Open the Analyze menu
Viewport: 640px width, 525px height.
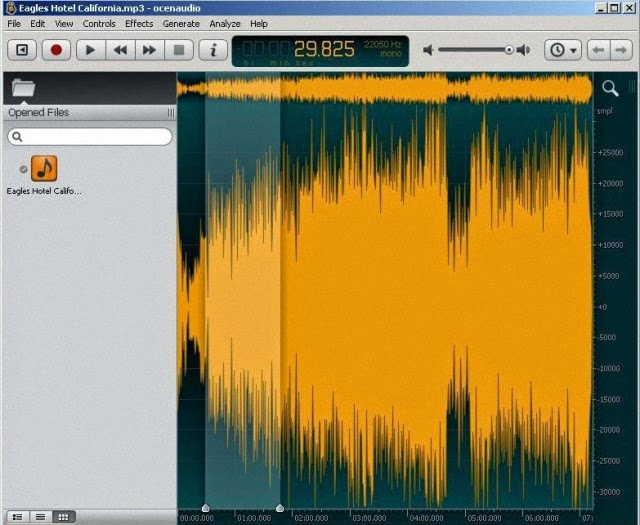click(225, 24)
